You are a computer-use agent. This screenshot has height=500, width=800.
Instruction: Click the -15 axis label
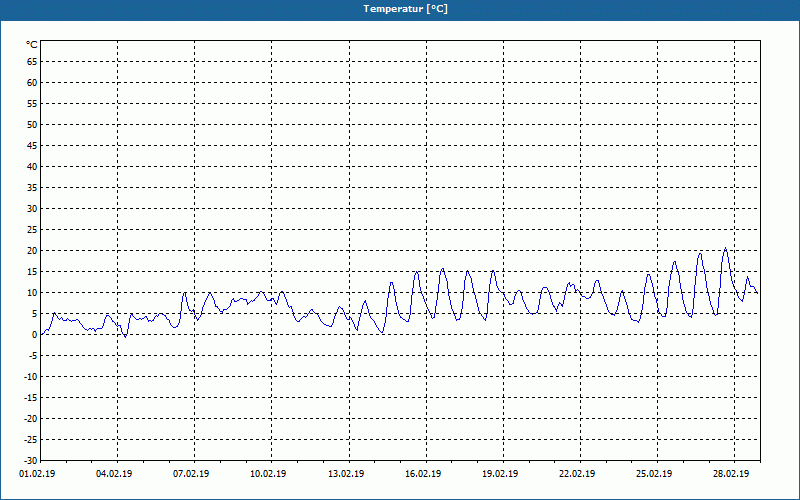[31, 397]
